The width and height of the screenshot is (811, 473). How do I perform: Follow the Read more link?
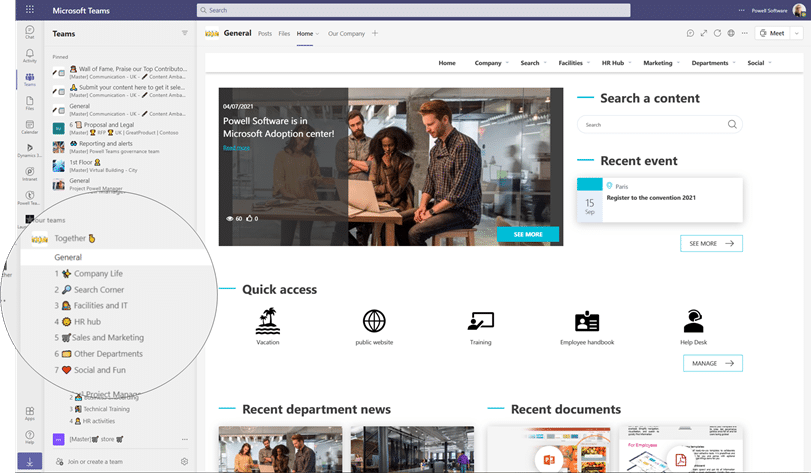pyautogui.click(x=236, y=148)
